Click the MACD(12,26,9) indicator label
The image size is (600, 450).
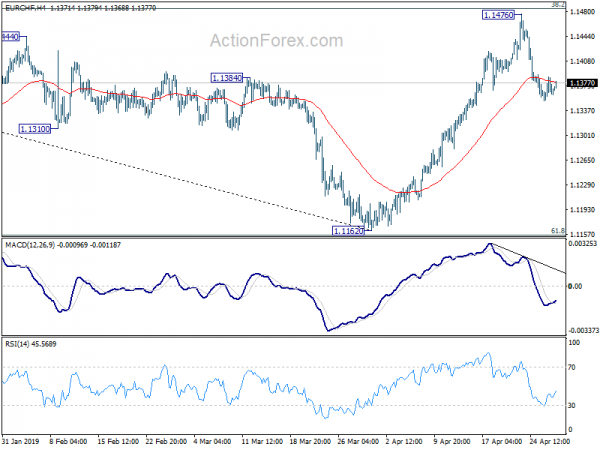(30, 245)
